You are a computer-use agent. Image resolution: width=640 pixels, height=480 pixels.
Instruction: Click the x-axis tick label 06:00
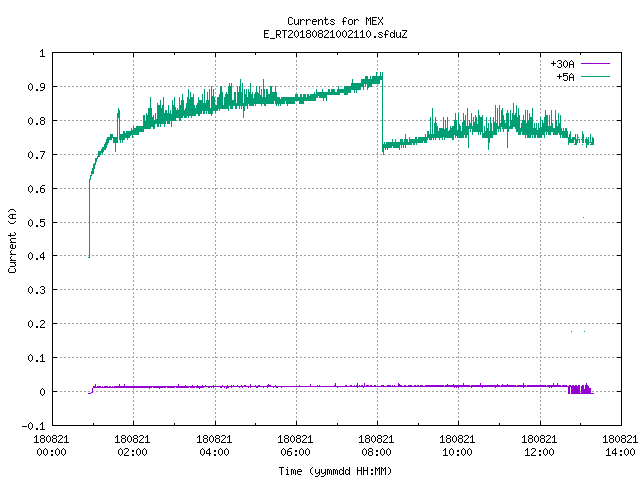coord(295,452)
